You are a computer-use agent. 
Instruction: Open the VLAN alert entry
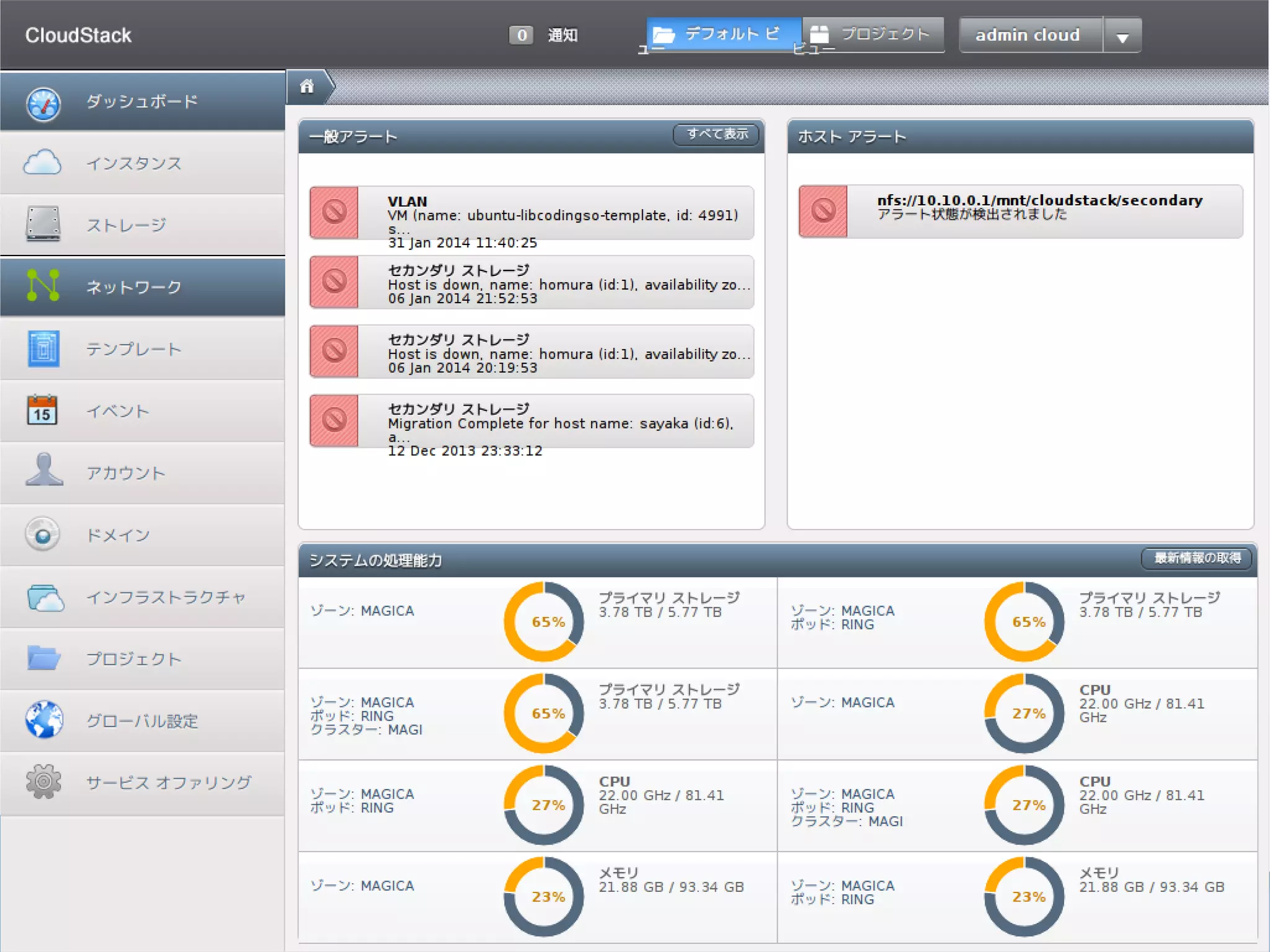click(531, 213)
